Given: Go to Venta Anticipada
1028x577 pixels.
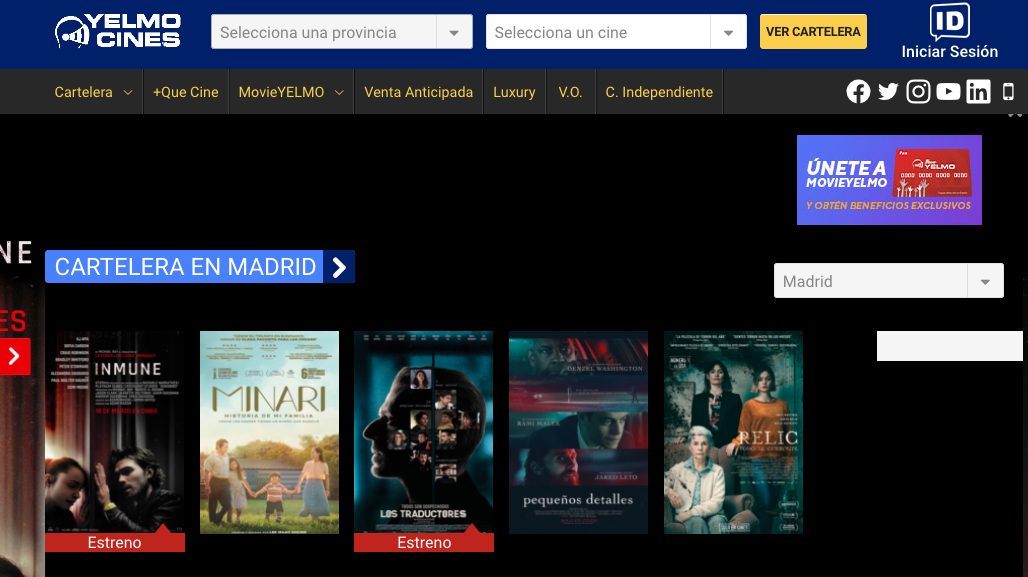Looking at the screenshot, I should tap(418, 92).
